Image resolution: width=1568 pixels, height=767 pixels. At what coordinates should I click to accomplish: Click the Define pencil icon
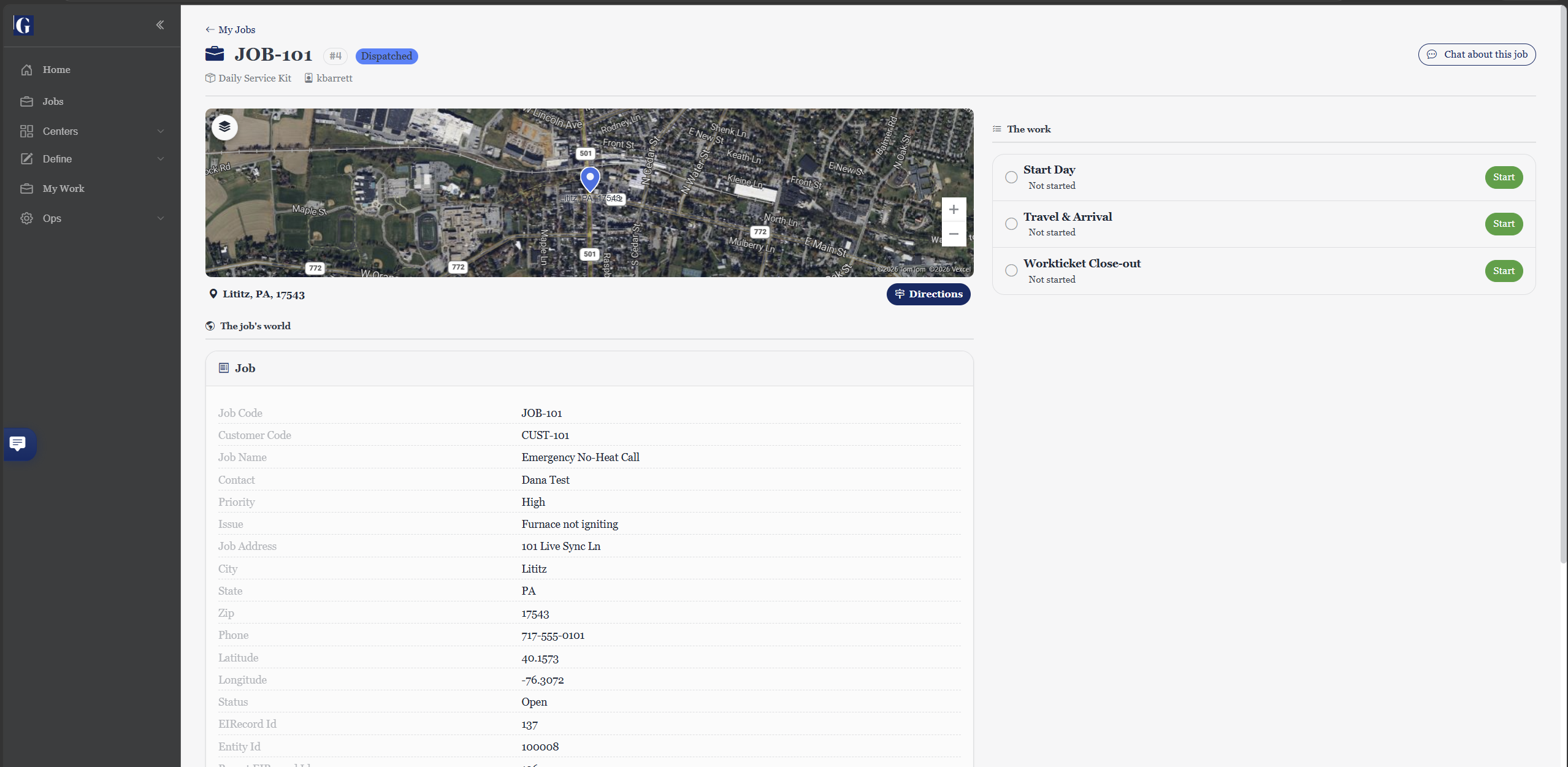pyautogui.click(x=26, y=159)
